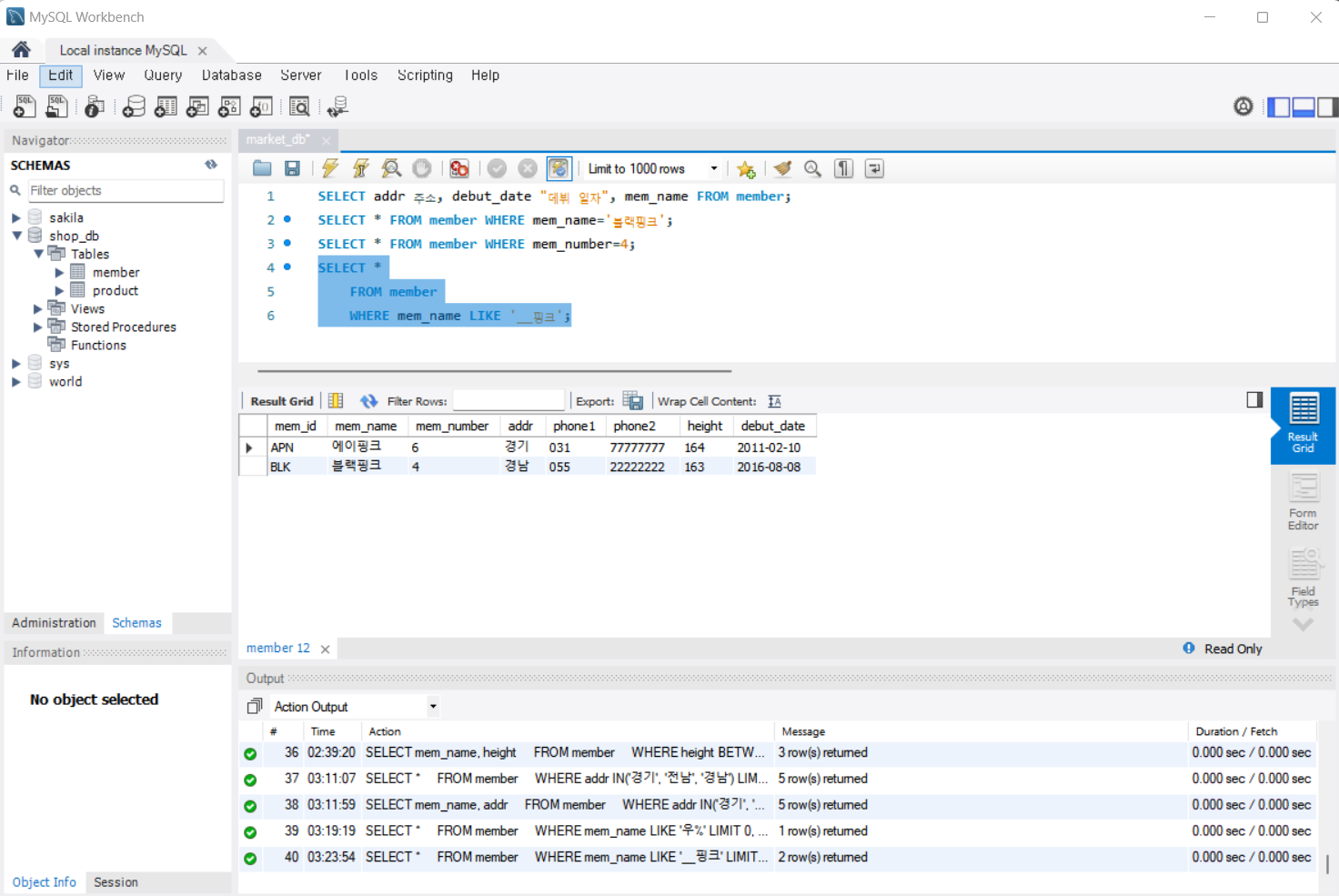Open Field Types view
The image size is (1339, 896).
tap(1303, 579)
